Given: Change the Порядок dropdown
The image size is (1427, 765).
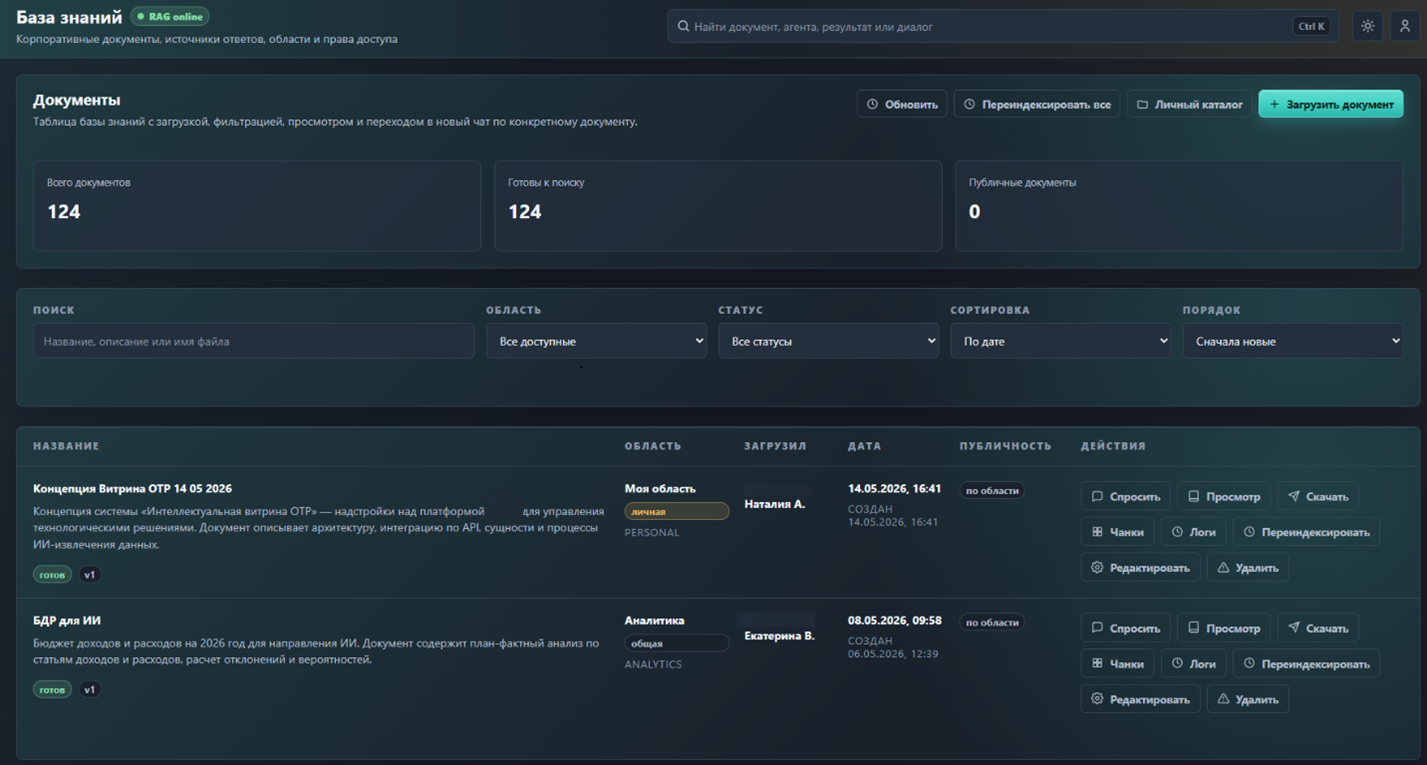Looking at the screenshot, I should click(x=1293, y=341).
